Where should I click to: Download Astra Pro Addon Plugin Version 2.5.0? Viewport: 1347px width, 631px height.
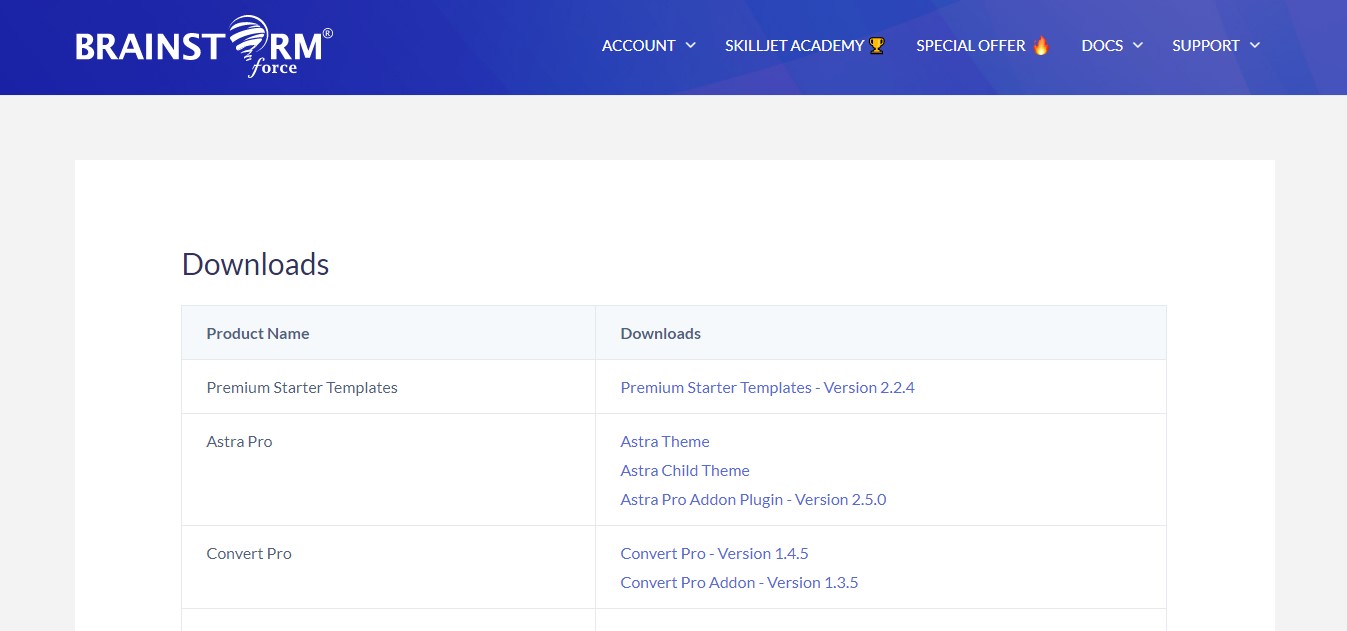[x=753, y=499]
